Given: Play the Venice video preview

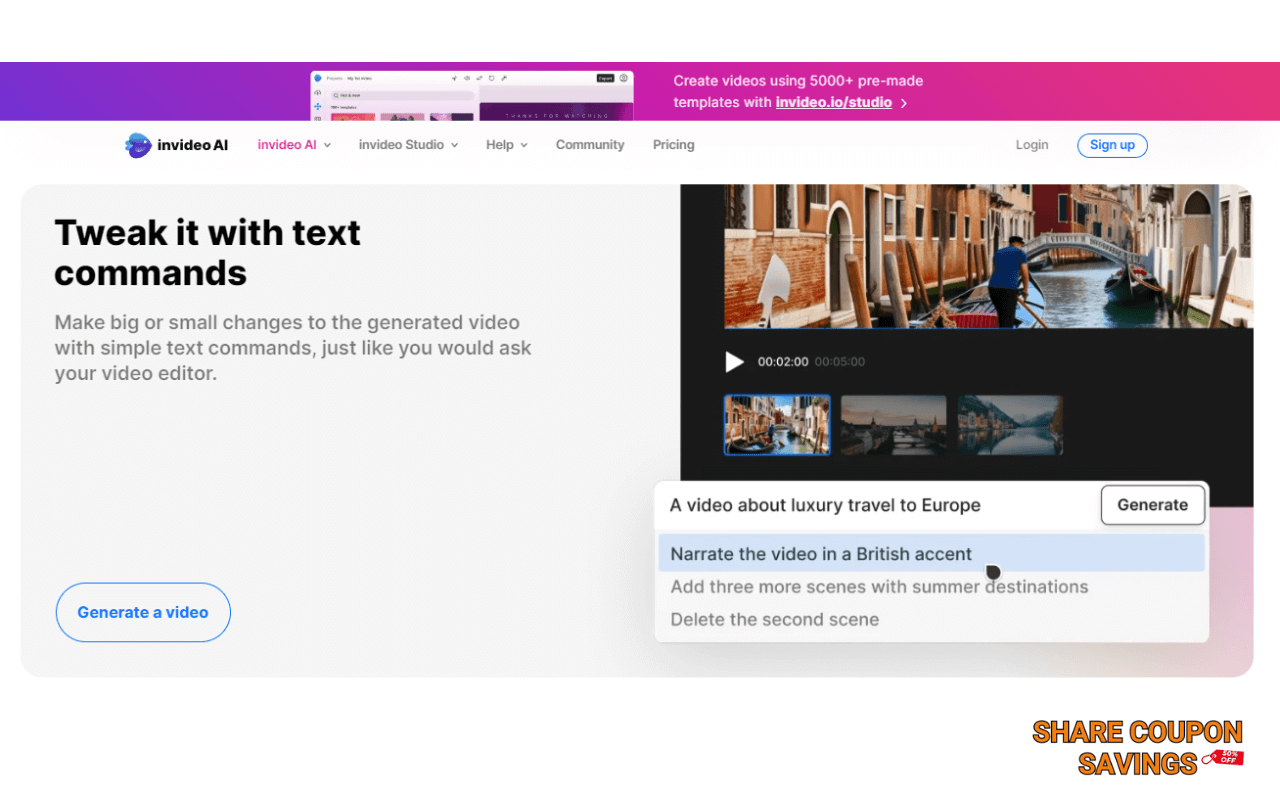Looking at the screenshot, I should 735,362.
